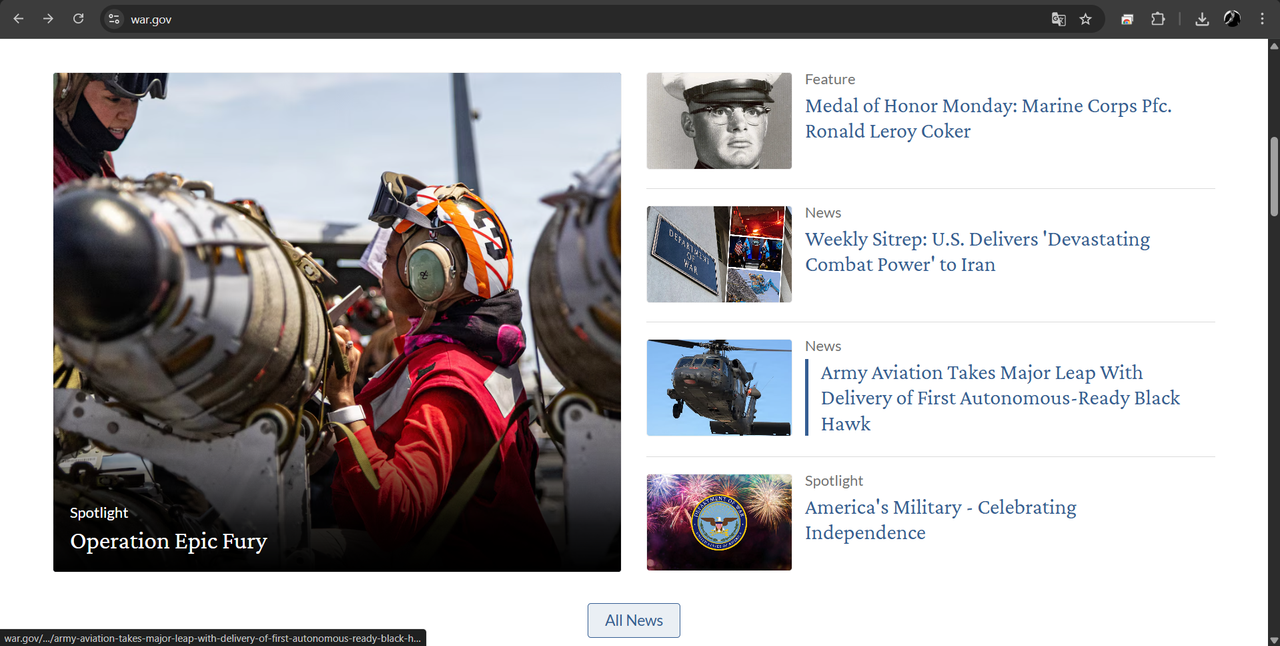Open America's Military Celebrating Independence link
The image size is (1280, 646).
[x=940, y=520]
